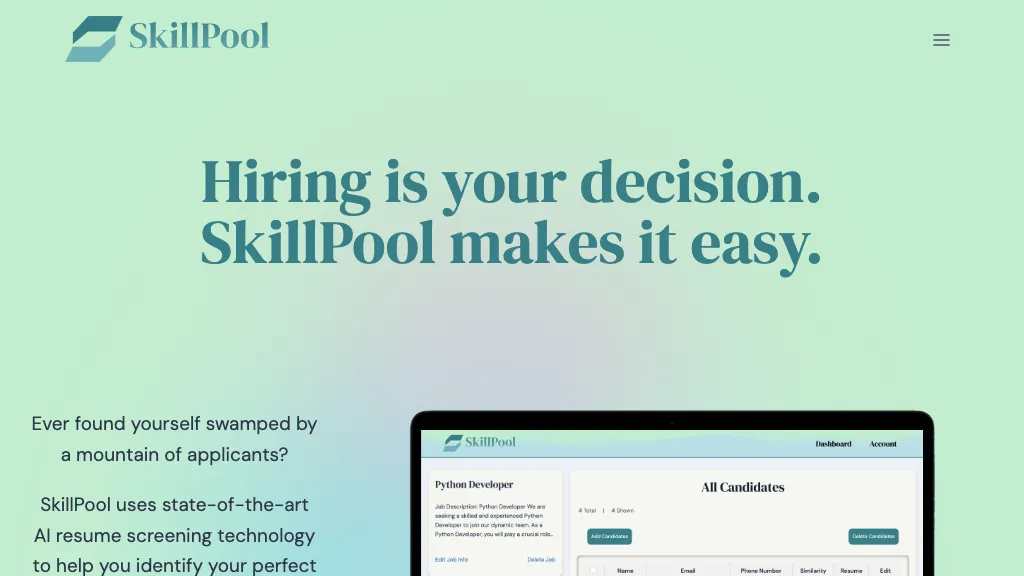Click the All Candidates heading
Screen dimensions: 1024x576
click(742, 487)
